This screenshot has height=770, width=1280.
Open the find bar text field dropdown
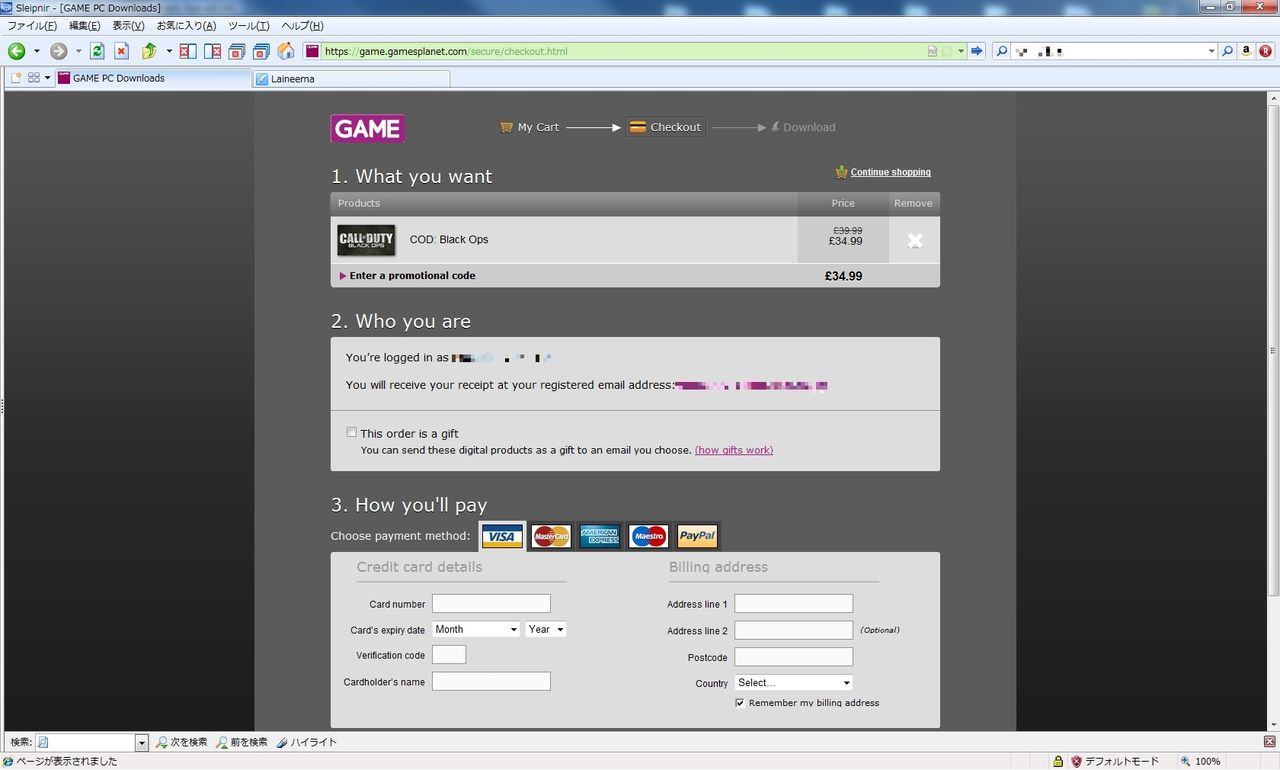coord(141,743)
